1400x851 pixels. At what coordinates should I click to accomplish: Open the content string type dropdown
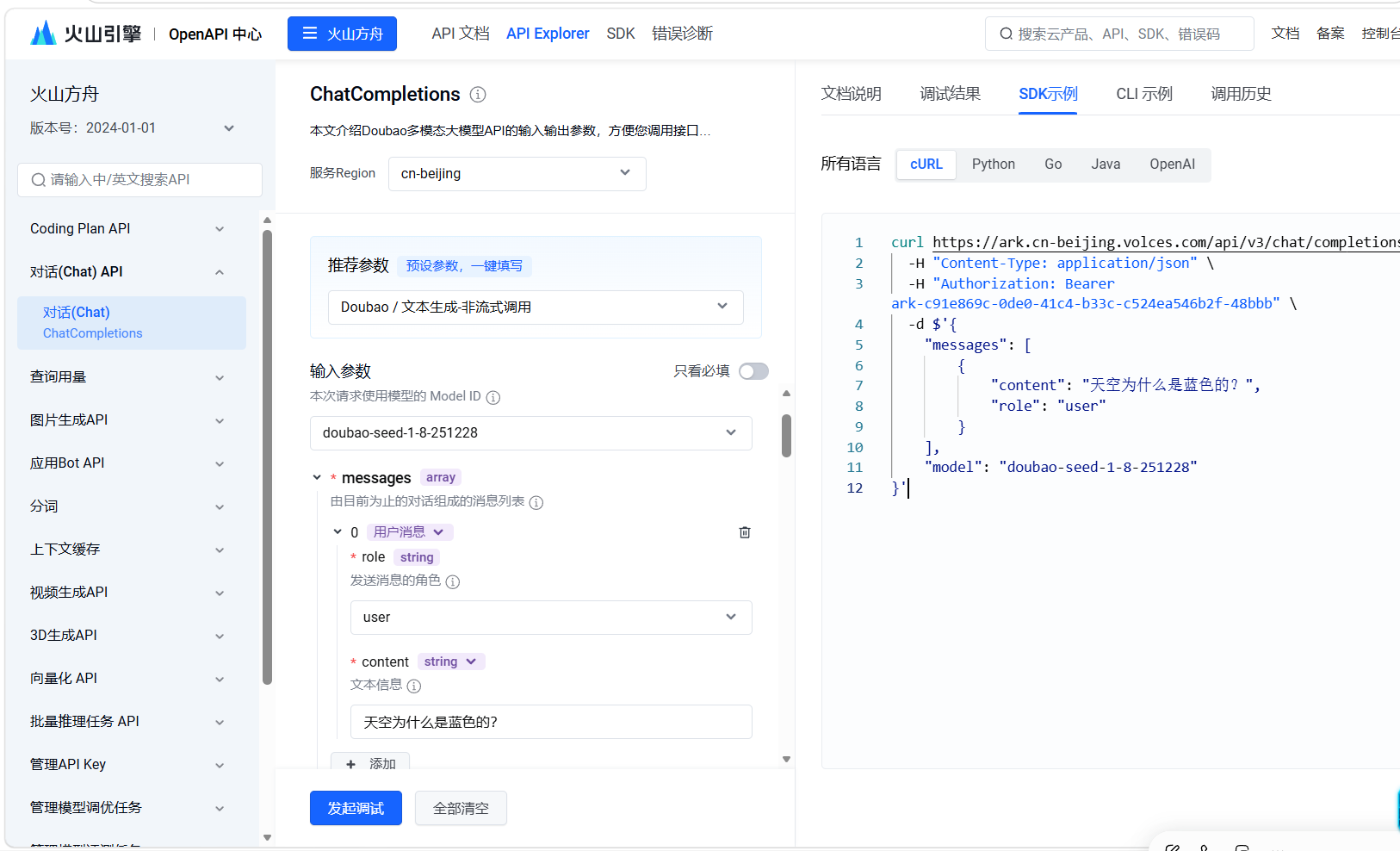pyautogui.click(x=451, y=662)
